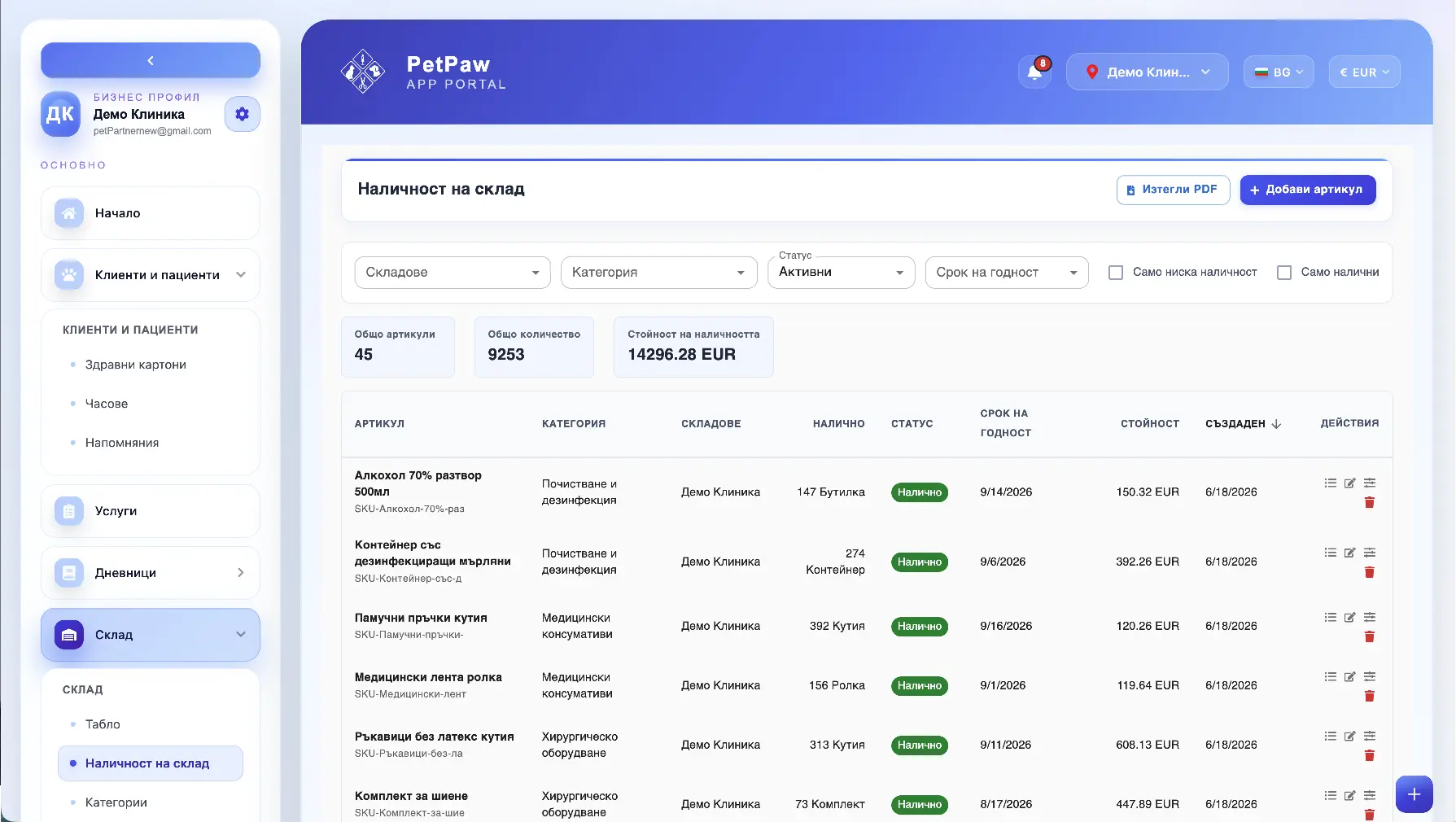Open list view for Ръкавици без латекс кутия
The height and width of the screenshot is (822, 1456).
click(1331, 736)
